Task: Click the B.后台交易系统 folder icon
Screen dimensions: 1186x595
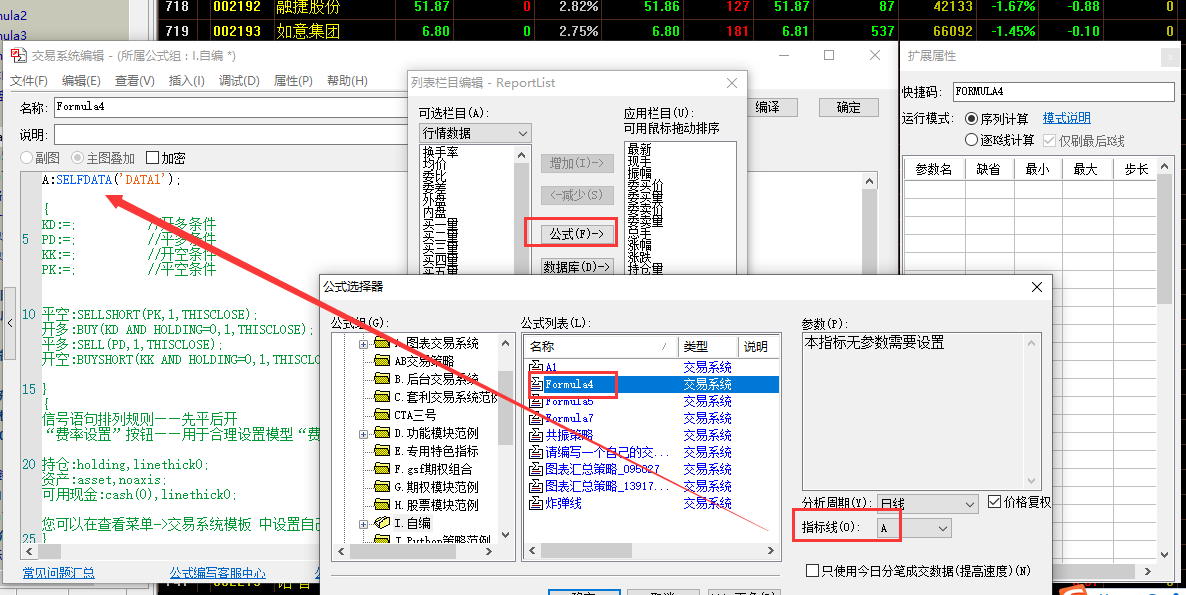Action: click(382, 379)
